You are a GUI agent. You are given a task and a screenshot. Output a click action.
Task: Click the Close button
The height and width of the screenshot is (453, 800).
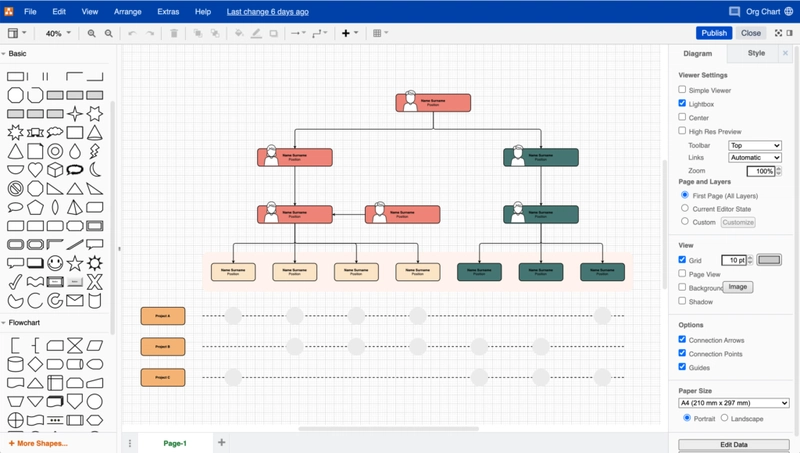751,33
